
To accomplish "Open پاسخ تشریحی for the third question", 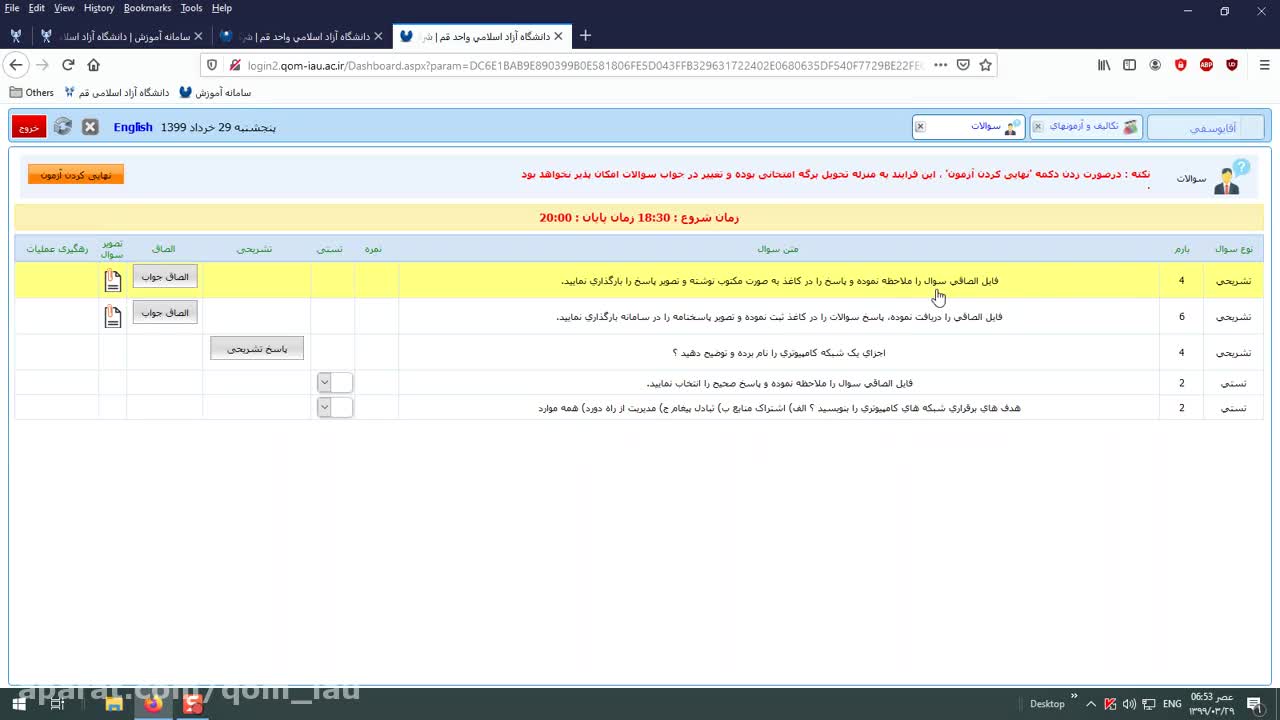I will pyautogui.click(x=256, y=349).
